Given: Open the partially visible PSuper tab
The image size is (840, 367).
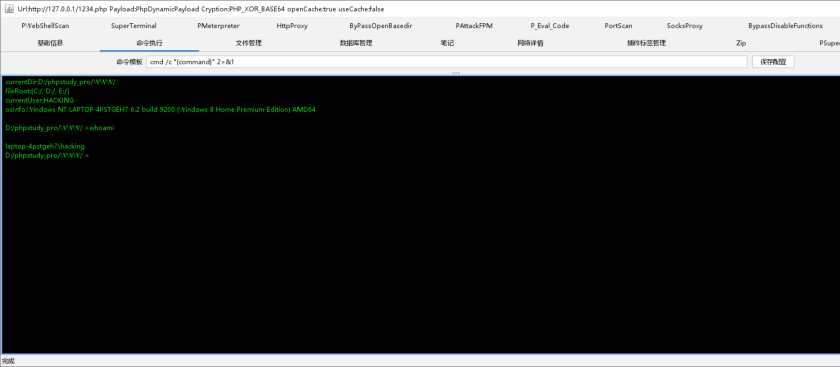Looking at the screenshot, I should point(829,43).
